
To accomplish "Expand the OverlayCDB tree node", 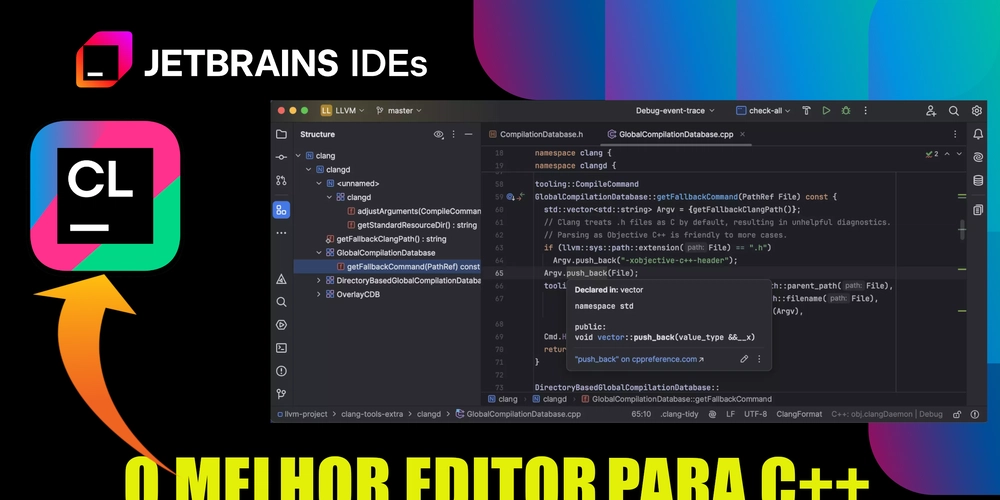I will tap(319, 294).
